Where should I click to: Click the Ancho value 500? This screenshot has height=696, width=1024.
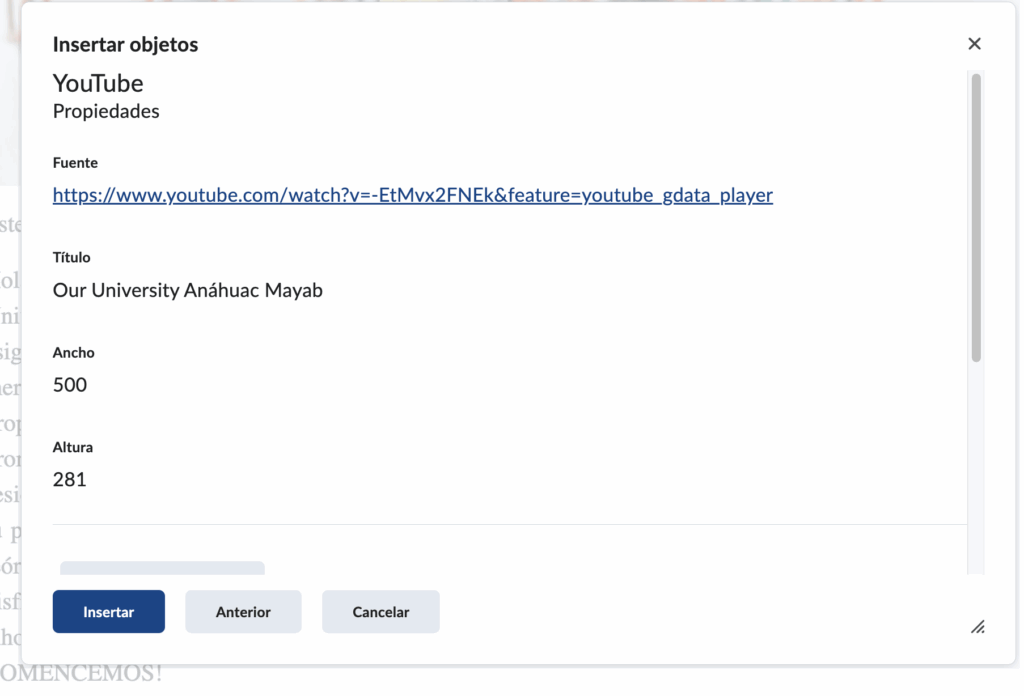(70, 385)
